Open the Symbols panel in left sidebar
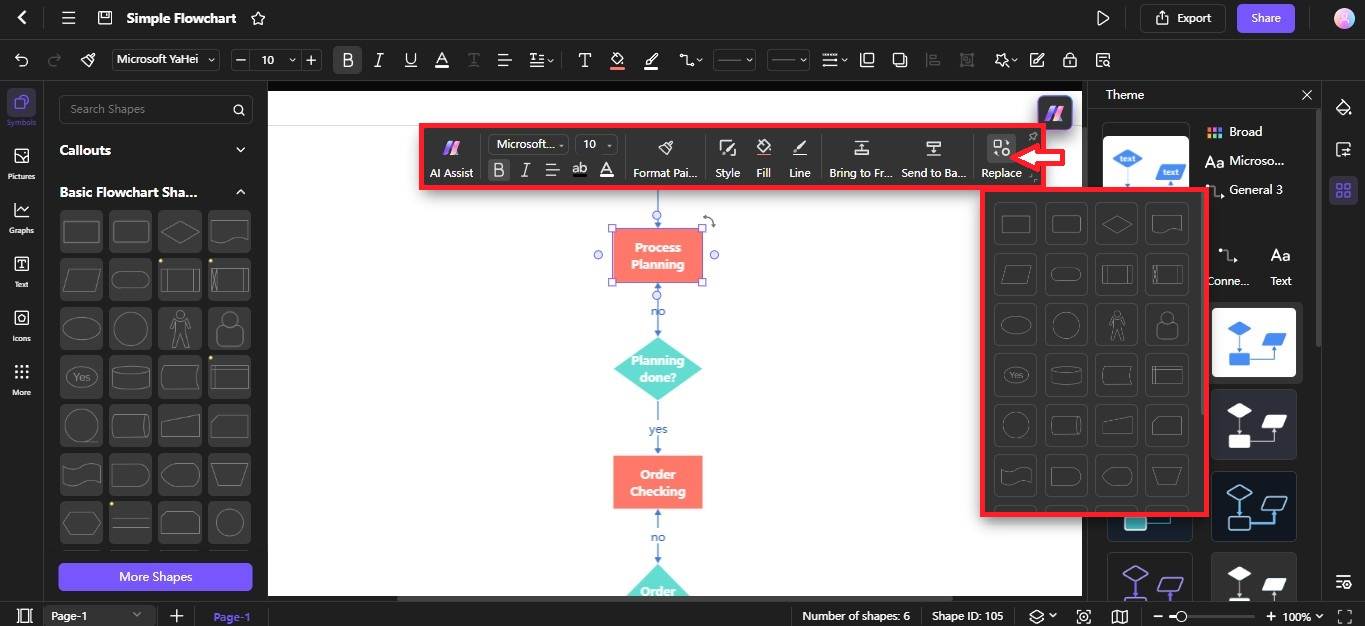This screenshot has width=1365, height=626. (x=21, y=108)
